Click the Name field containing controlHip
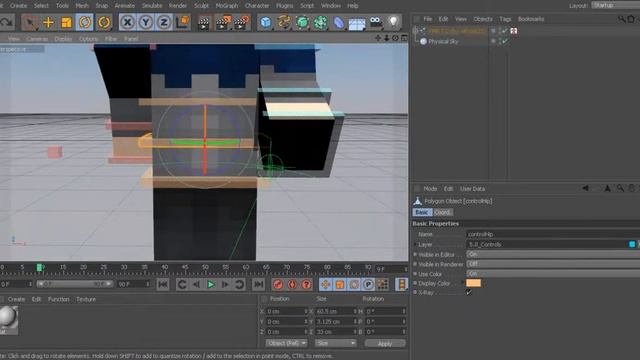 tap(553, 234)
